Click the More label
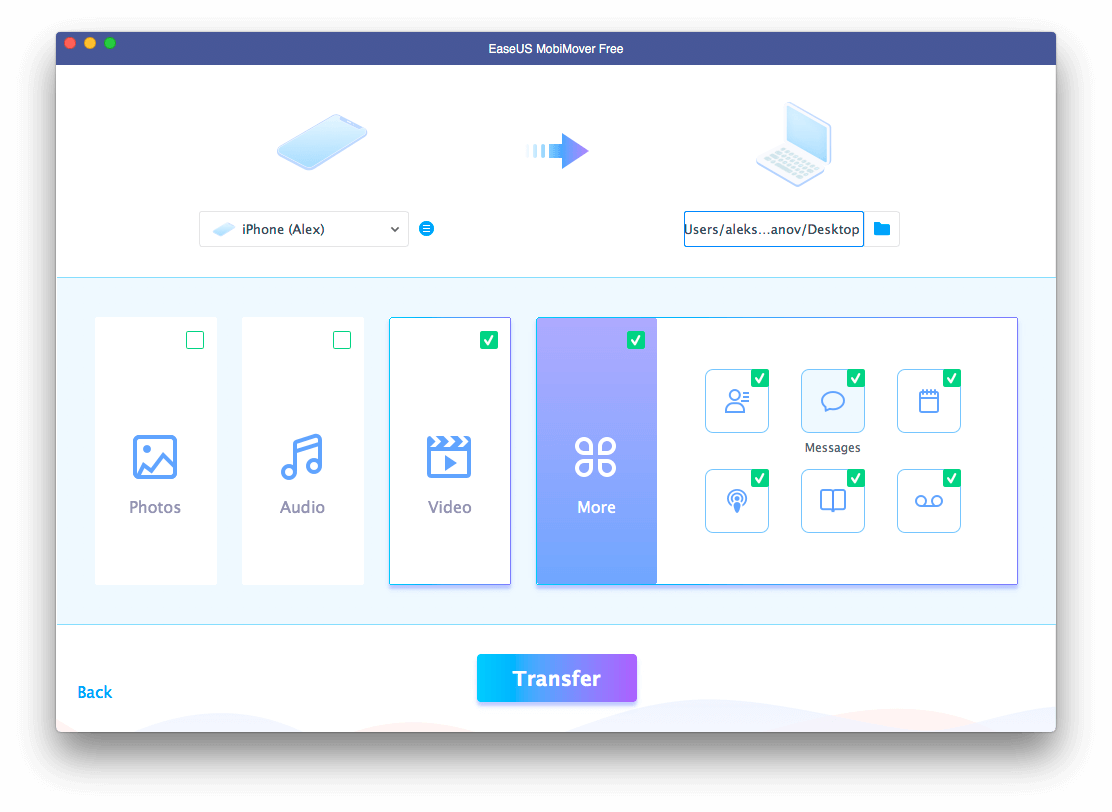The height and width of the screenshot is (812, 1112). pyautogui.click(x=596, y=507)
